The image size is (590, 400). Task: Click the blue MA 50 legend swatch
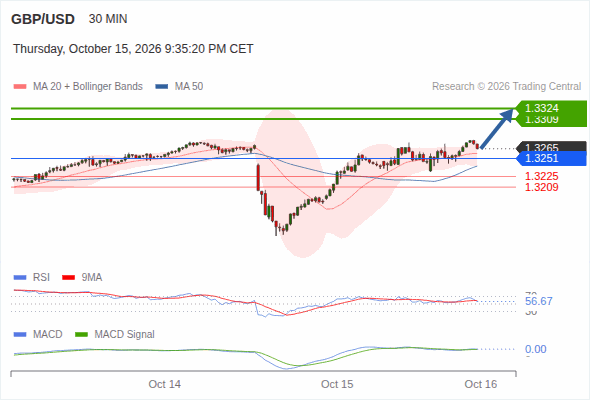click(162, 87)
